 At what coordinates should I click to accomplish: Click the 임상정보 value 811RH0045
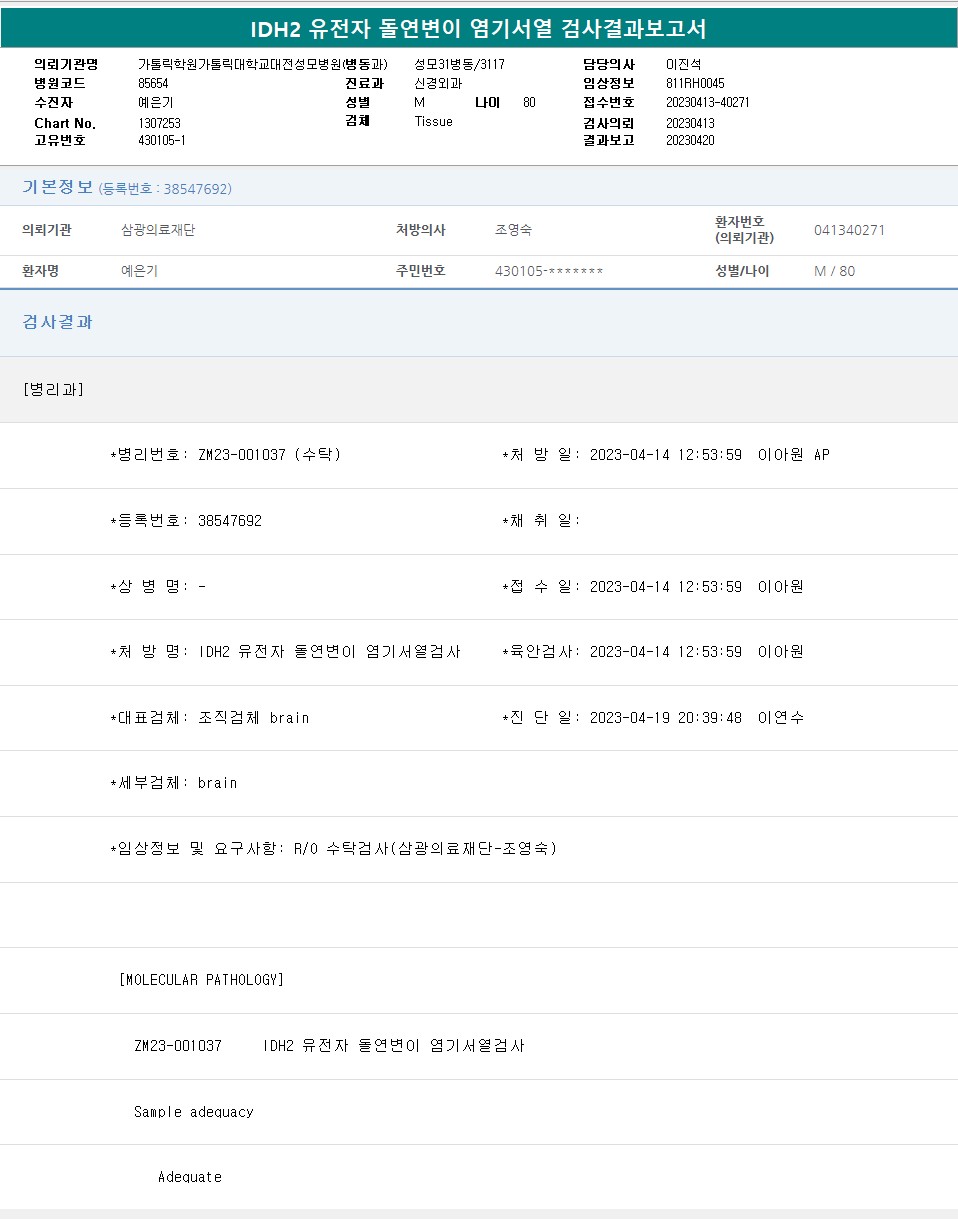click(x=695, y=83)
